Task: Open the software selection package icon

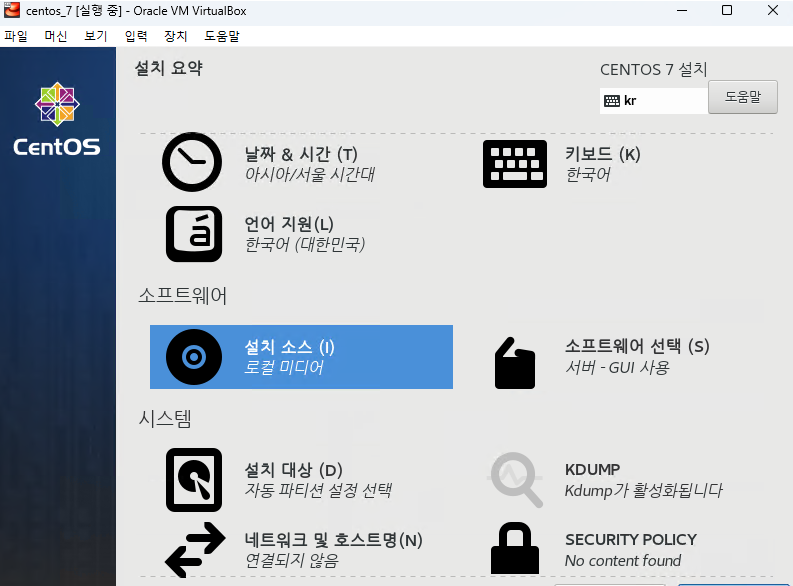Action: tap(514, 363)
